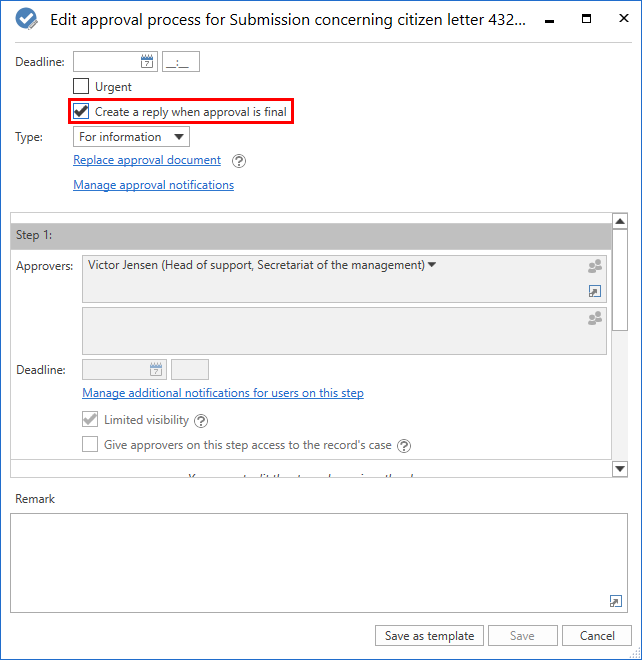Click Manage additional notifications for users link
Viewport: 642px width, 660px height.
pyautogui.click(x=223, y=393)
